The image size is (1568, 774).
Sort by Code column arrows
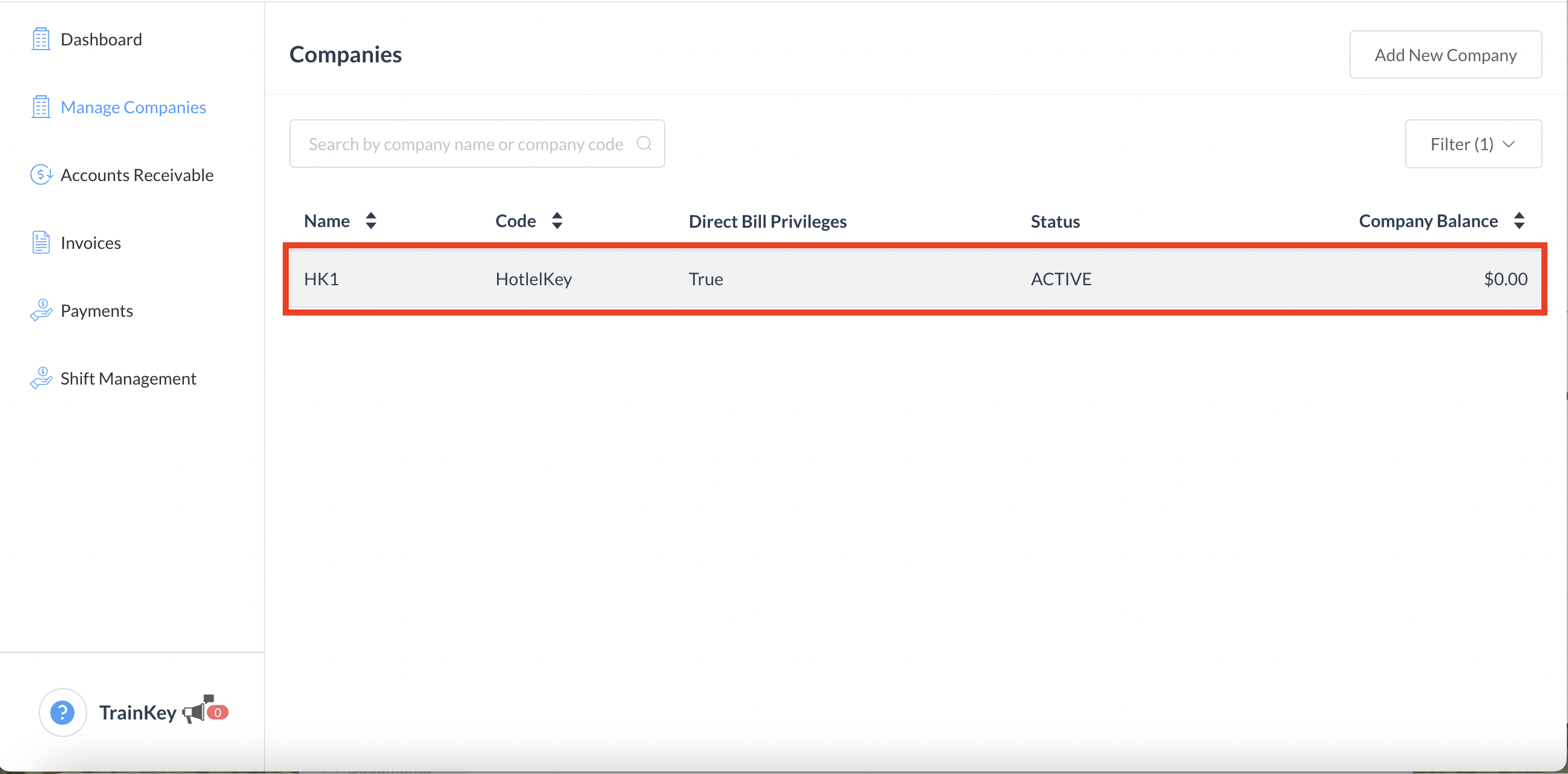(x=556, y=220)
